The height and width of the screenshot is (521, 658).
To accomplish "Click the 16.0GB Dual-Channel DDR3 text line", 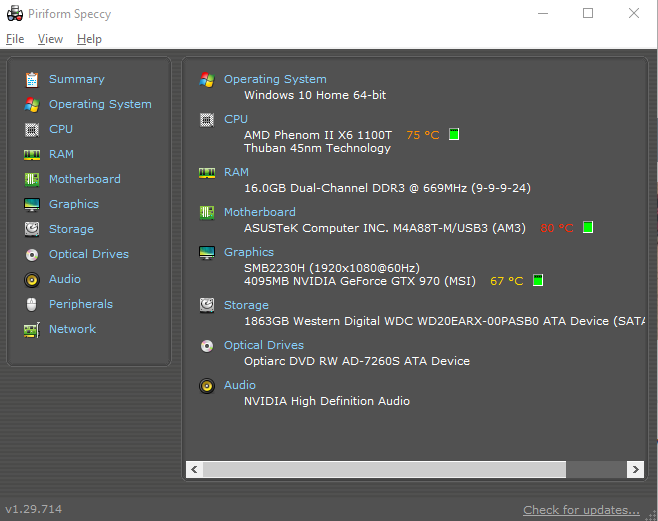I will pos(387,188).
